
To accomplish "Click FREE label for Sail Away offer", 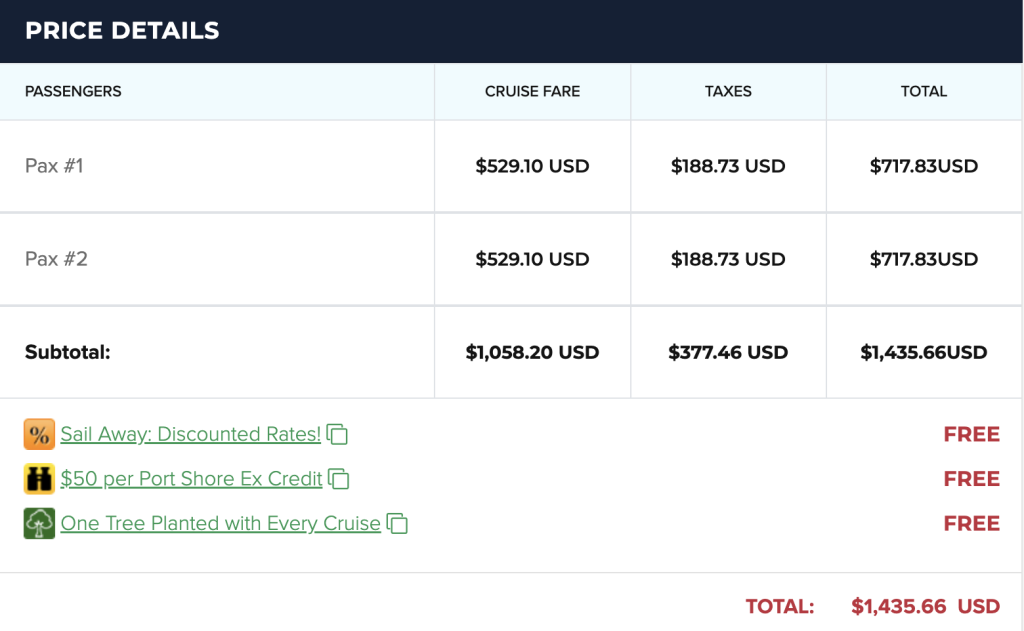I will coord(972,434).
